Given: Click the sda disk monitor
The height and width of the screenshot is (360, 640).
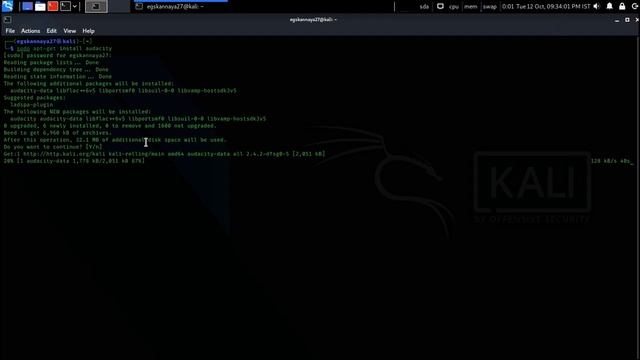Looking at the screenshot, I should click(x=424, y=7).
